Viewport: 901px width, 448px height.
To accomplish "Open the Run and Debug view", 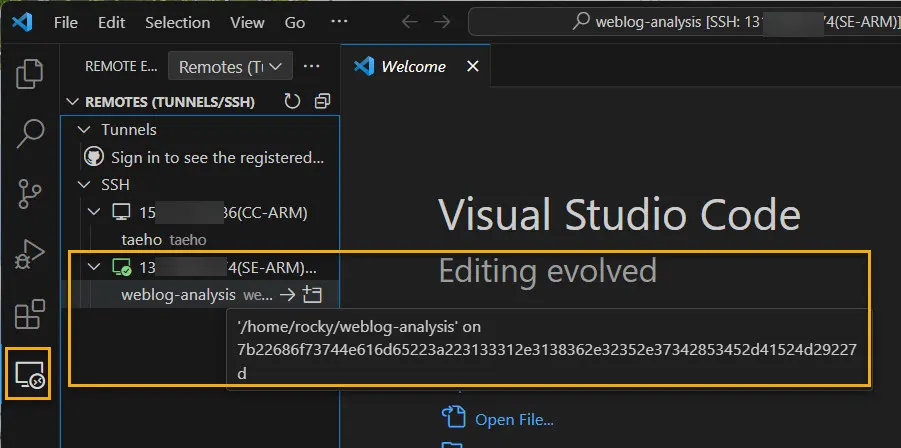I will (31, 254).
